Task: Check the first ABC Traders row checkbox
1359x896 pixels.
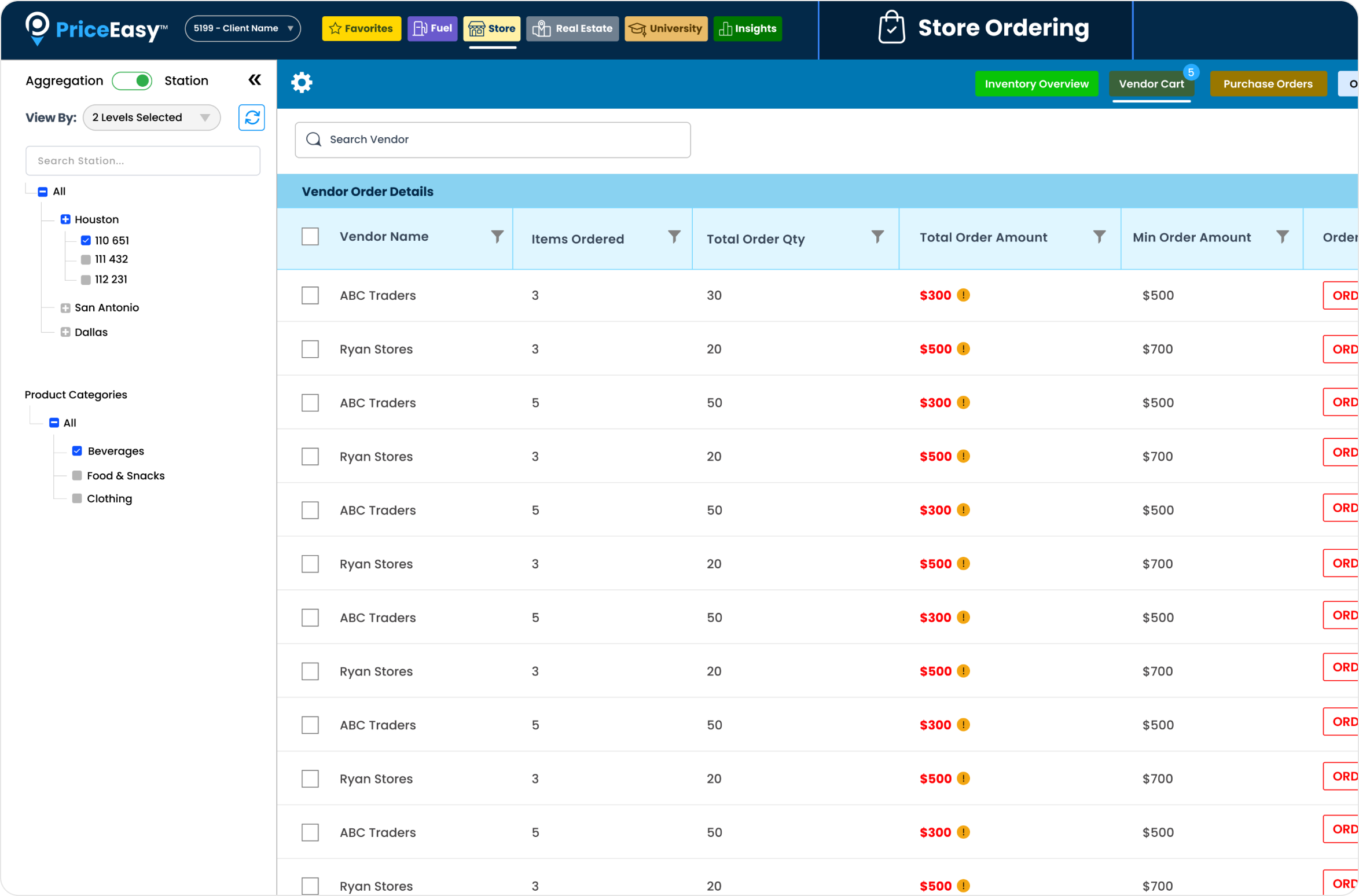Action: pyautogui.click(x=310, y=295)
